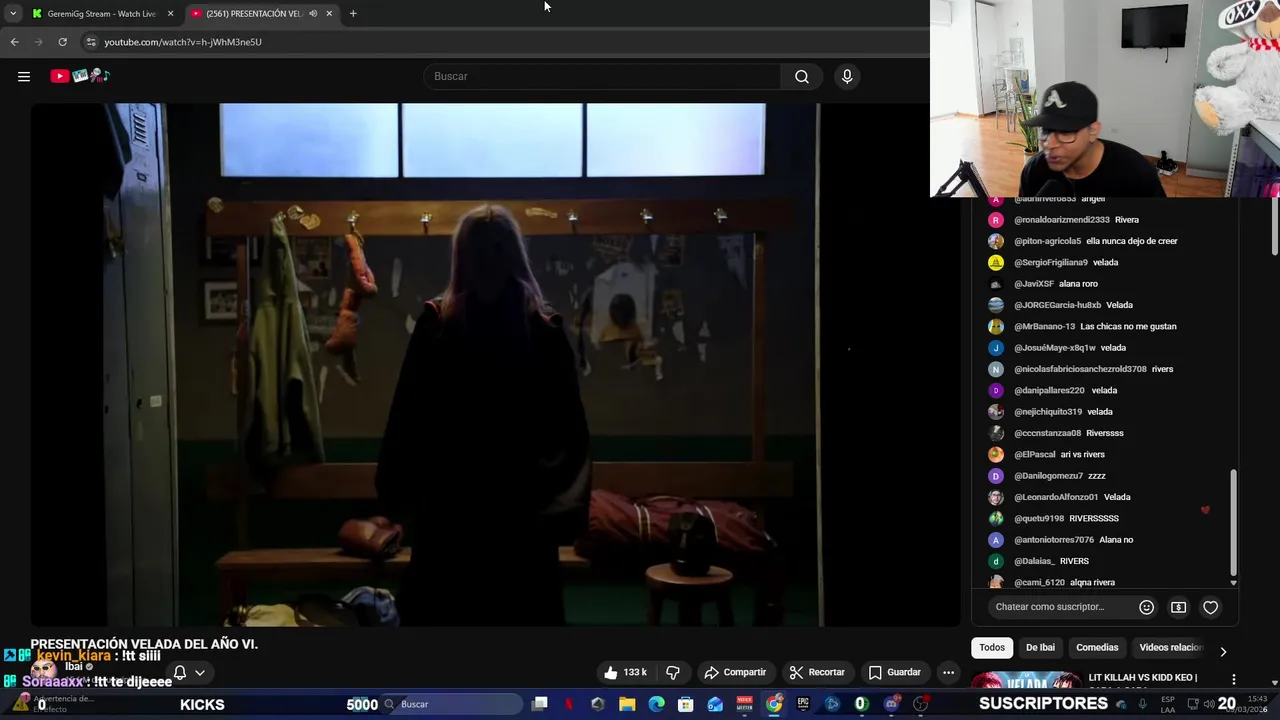Image resolution: width=1280 pixels, height=720 pixels.
Task: Open Discord from the taskbar
Action: (891, 704)
